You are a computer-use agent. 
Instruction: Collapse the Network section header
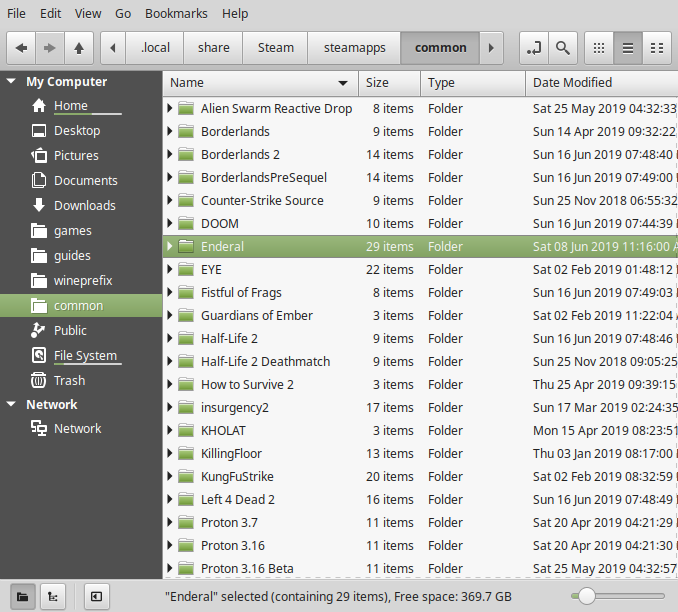point(11,404)
